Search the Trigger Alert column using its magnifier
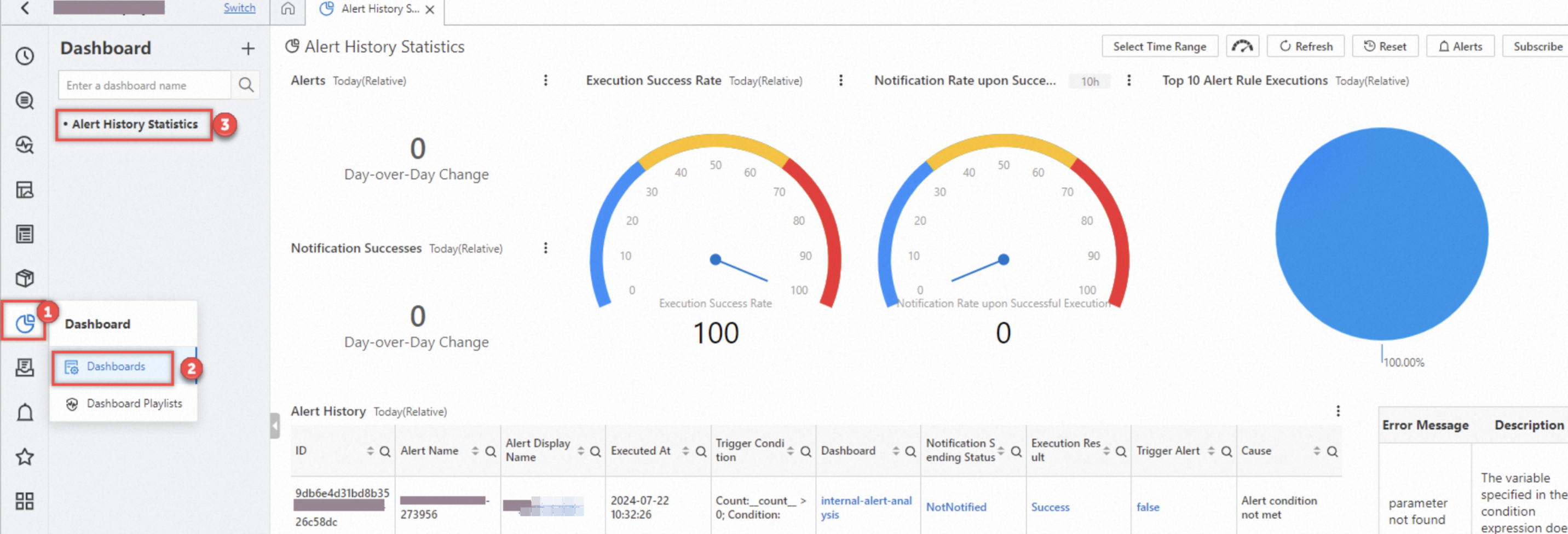The image size is (1568, 534). tap(1226, 451)
